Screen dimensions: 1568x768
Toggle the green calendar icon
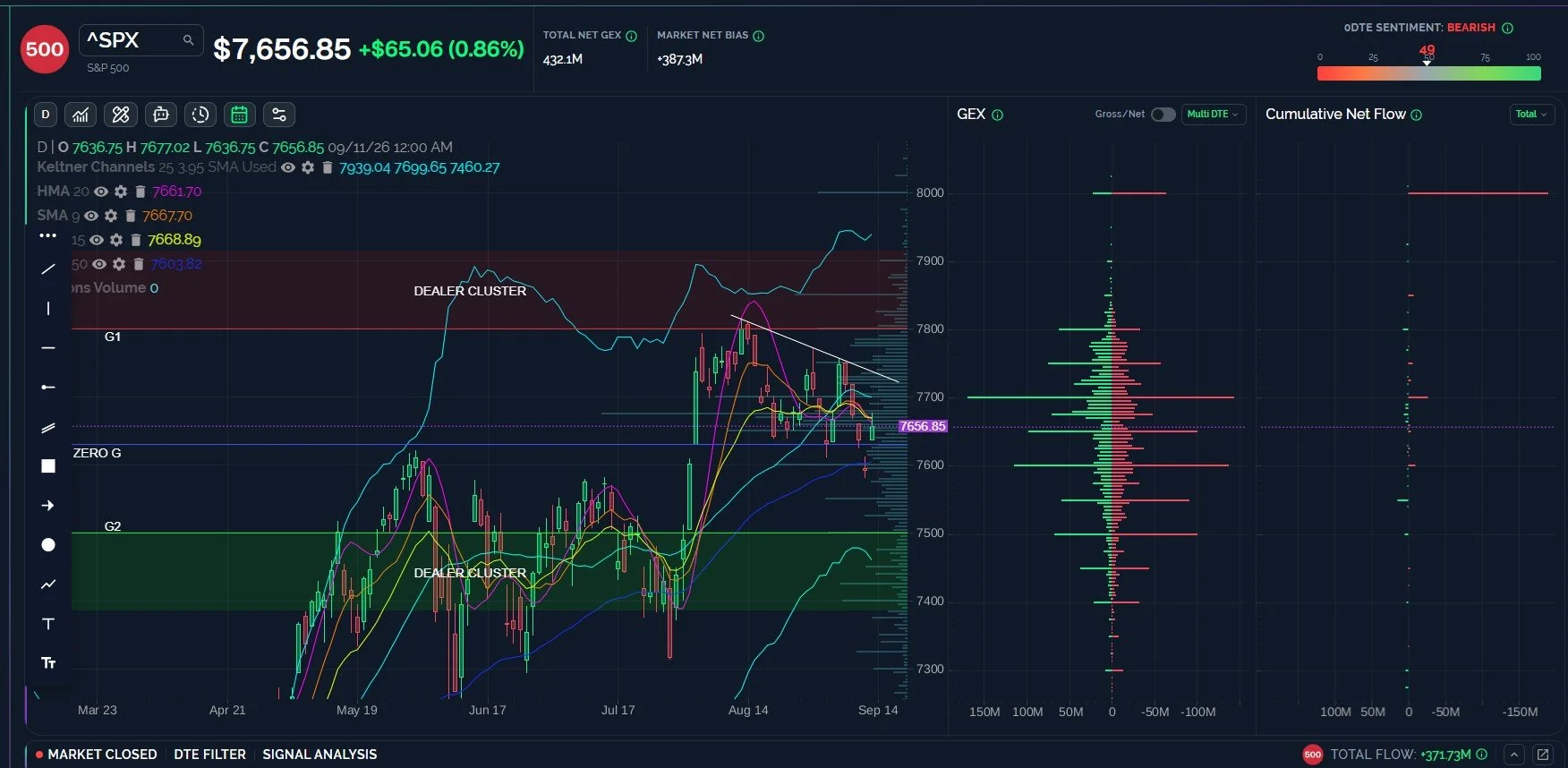tap(239, 115)
